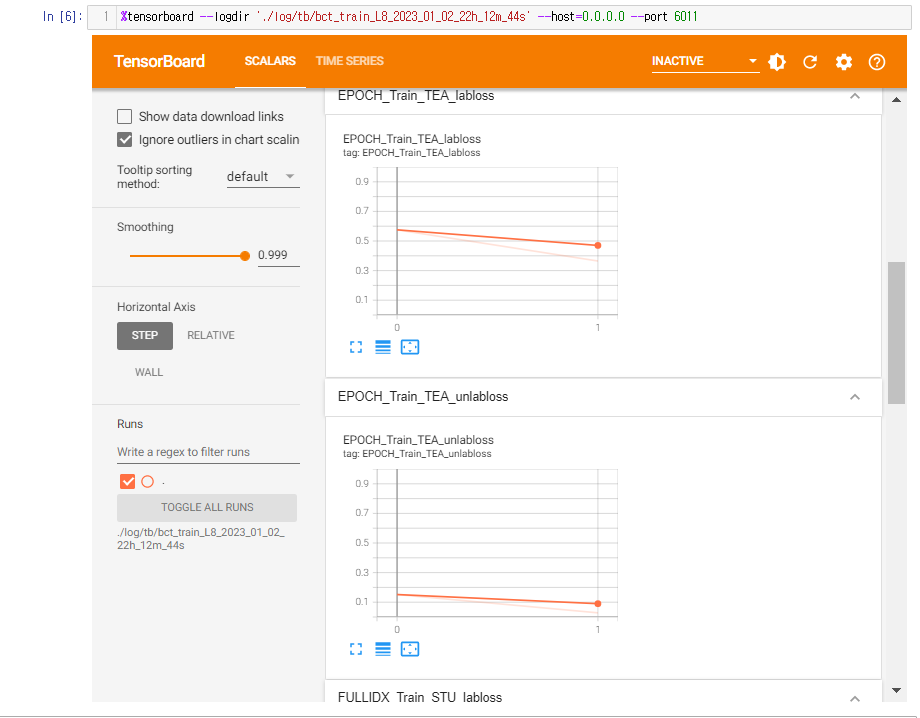
Task: Click the log directory path text under runs
Action: tap(201, 538)
